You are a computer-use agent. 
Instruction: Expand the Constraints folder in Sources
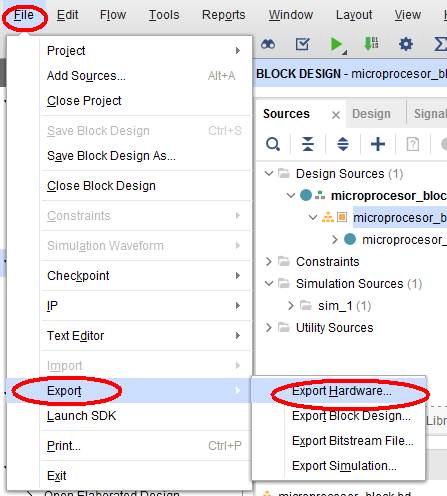269,261
